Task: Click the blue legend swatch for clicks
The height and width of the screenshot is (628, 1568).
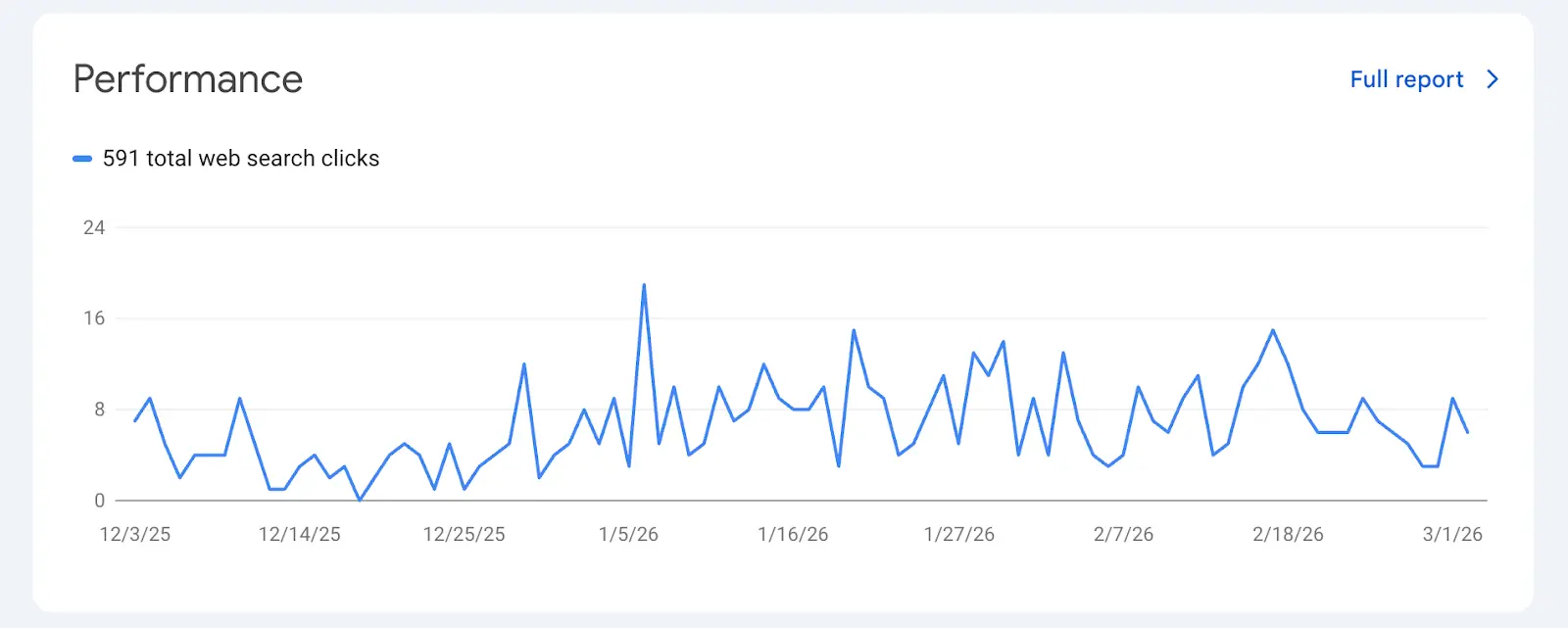Action: coord(82,159)
